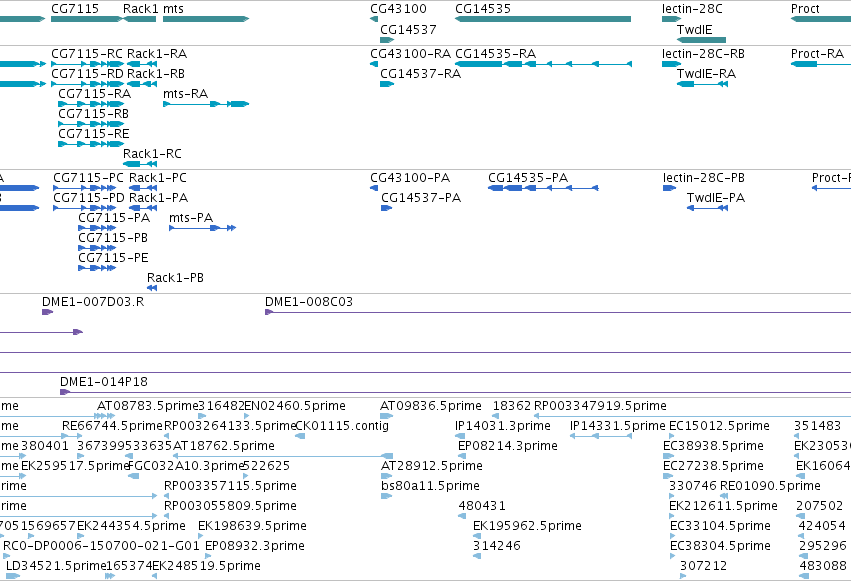851x581 pixels.
Task: Click the AT18762.5prime EST label
Action: point(224,446)
